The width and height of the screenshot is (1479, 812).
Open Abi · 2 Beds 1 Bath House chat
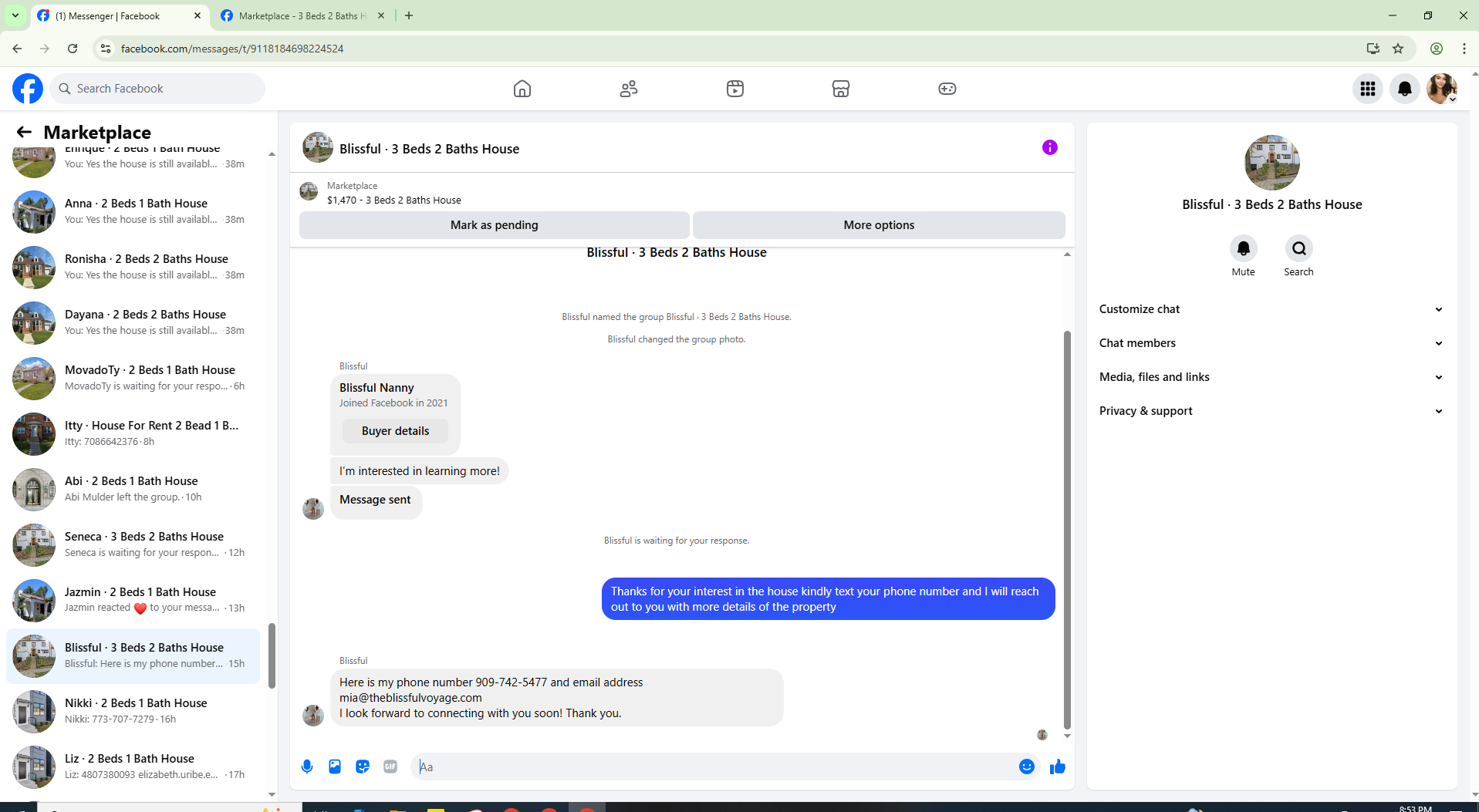click(x=133, y=489)
